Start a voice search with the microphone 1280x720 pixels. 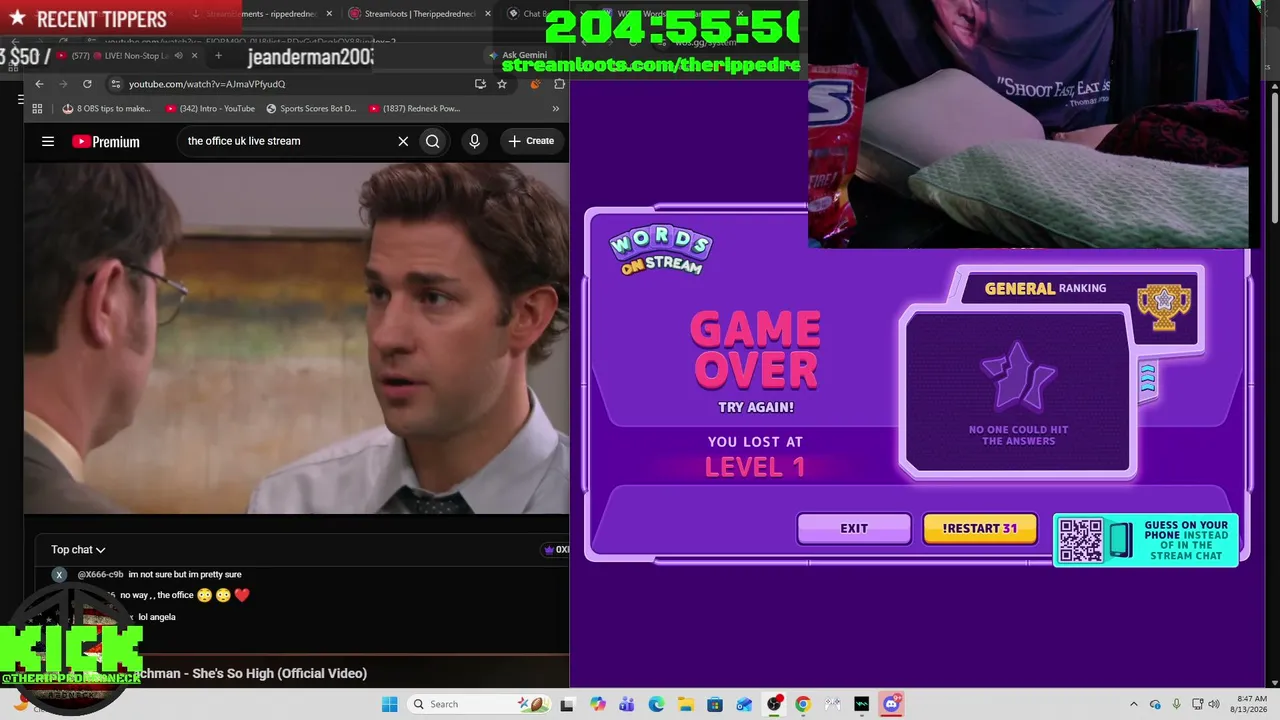point(475,141)
